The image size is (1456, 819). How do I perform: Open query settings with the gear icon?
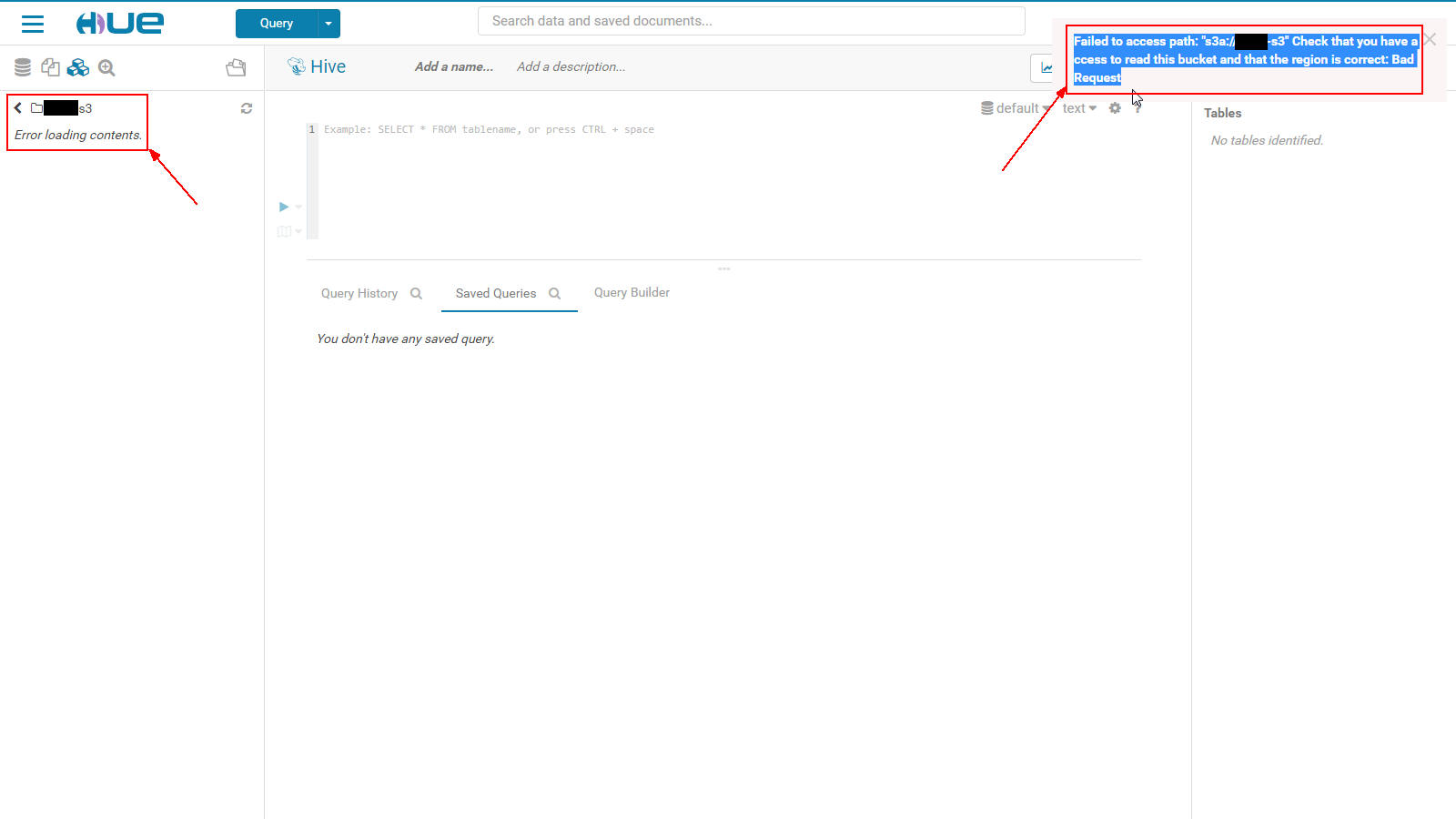click(x=1116, y=107)
